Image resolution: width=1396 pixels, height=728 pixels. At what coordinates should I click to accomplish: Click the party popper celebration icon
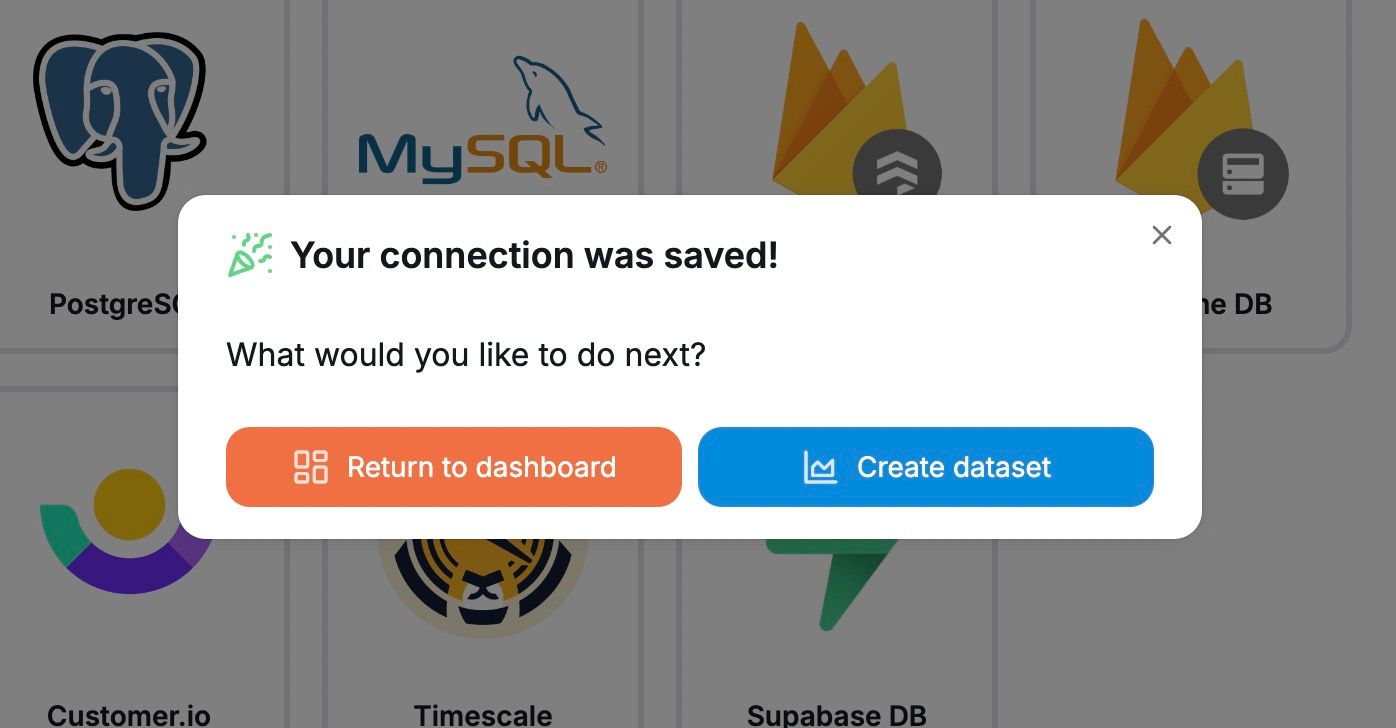pyautogui.click(x=249, y=253)
